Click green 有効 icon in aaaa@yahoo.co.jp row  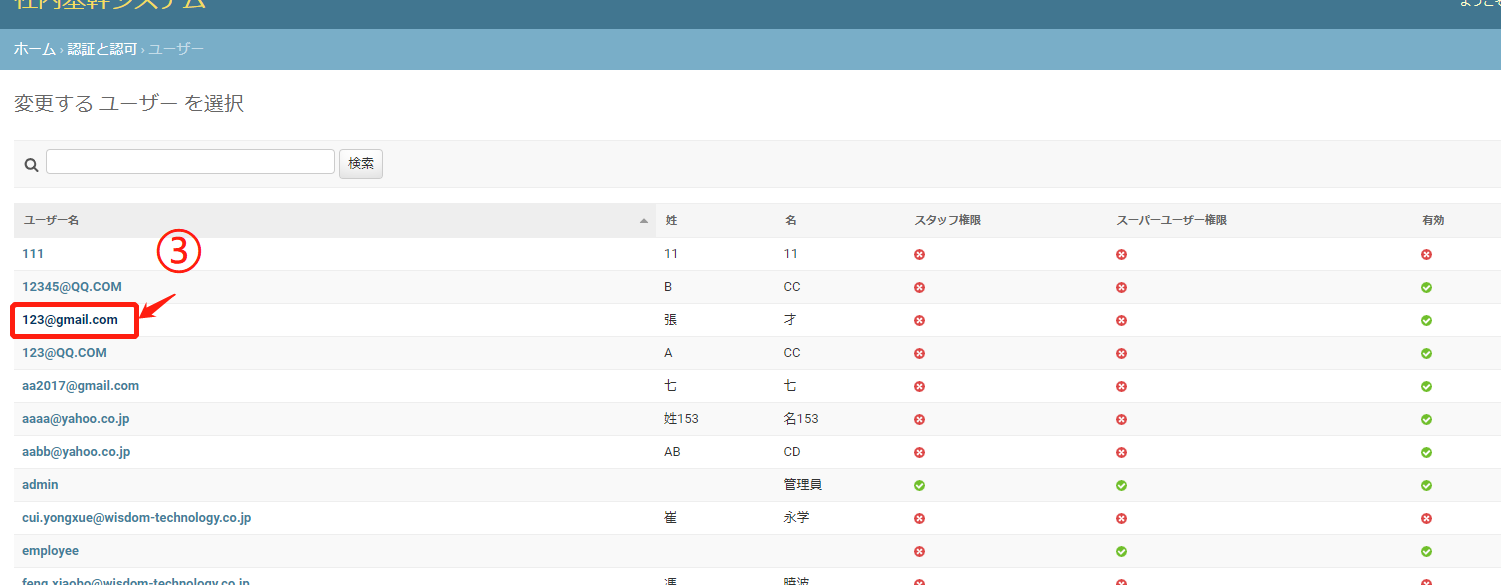[1426, 419]
